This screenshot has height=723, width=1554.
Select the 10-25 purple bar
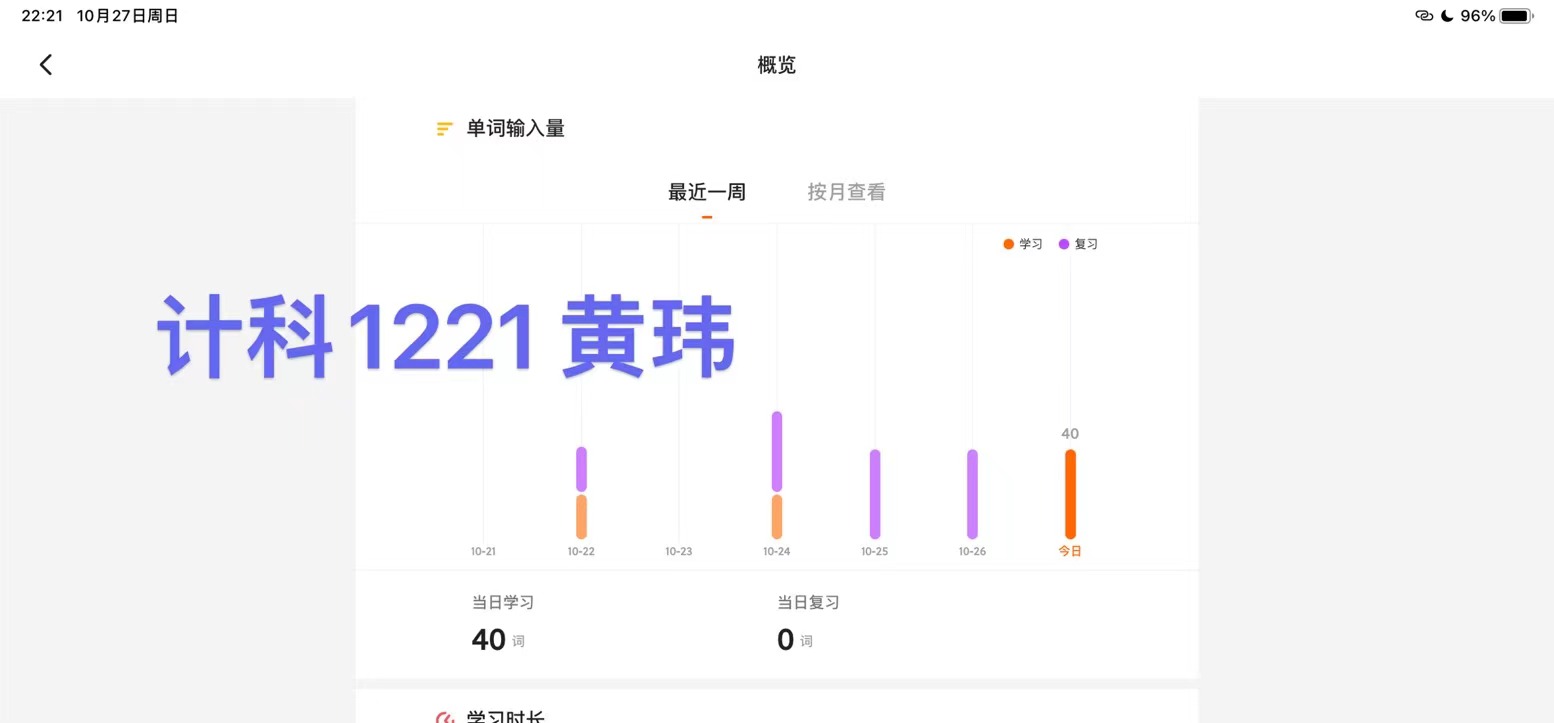tap(875, 494)
